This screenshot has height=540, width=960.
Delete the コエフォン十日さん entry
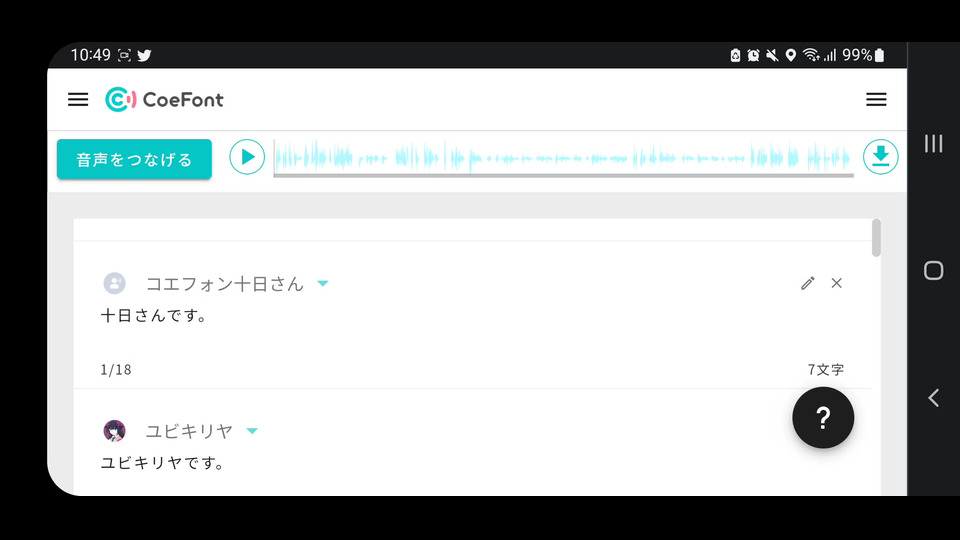836,283
